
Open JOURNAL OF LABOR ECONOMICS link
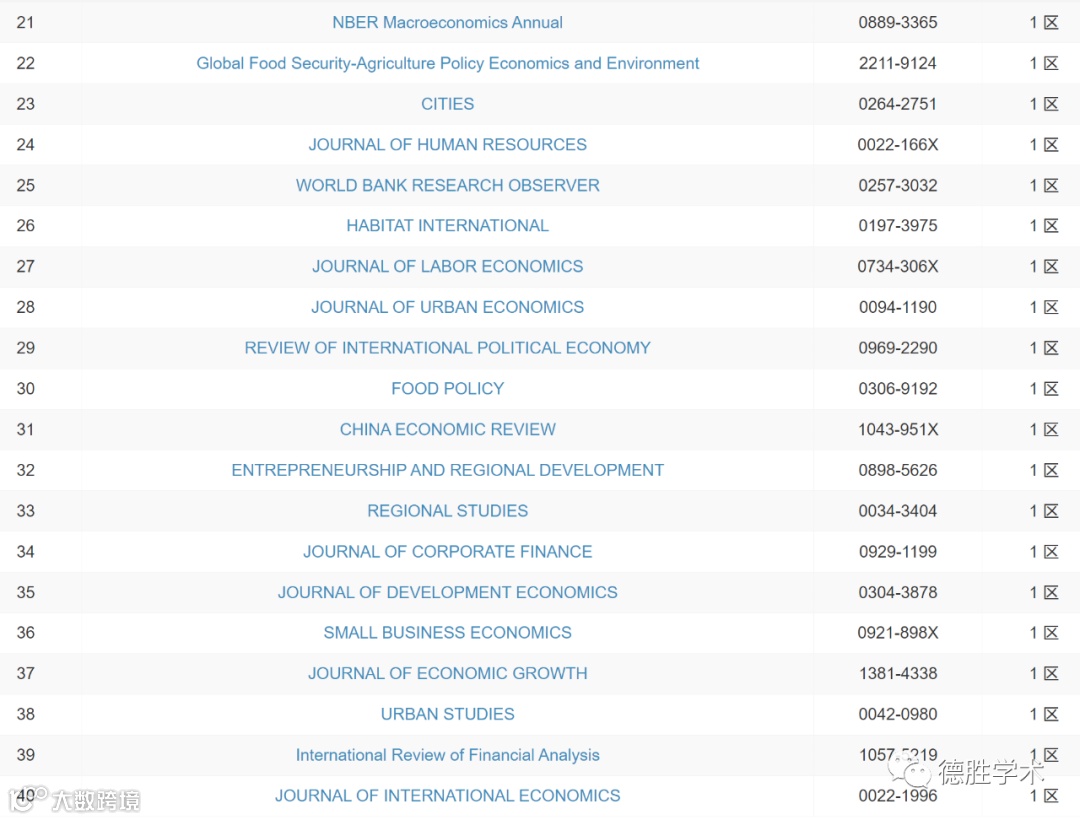tap(448, 266)
